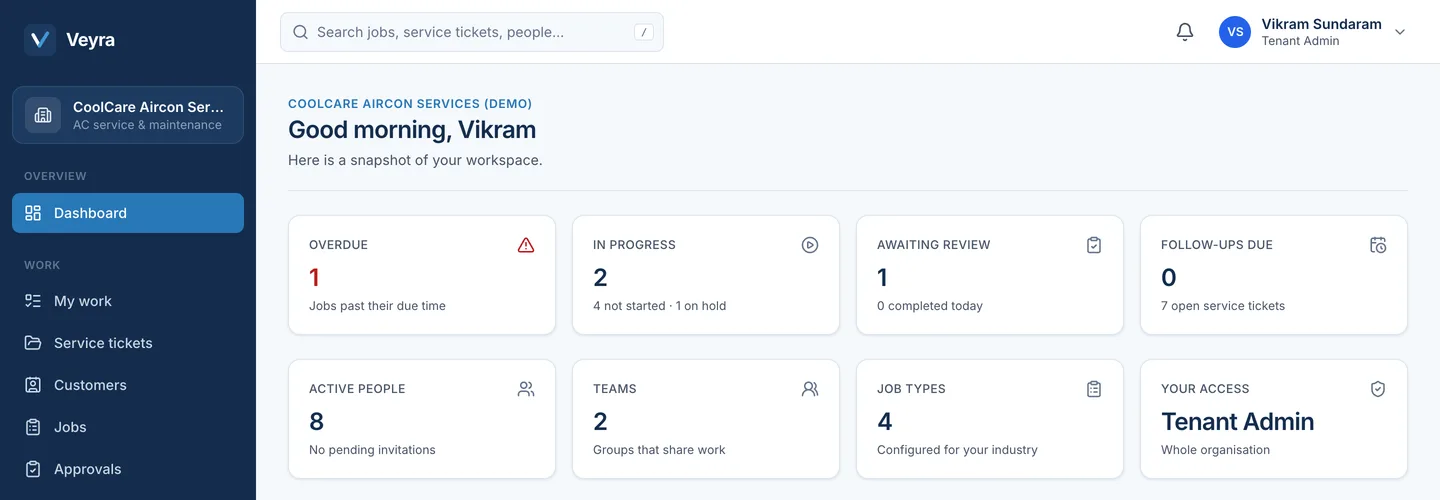This screenshot has width=1440, height=500.
Task: Open the Teams card
Action: [x=706, y=419]
